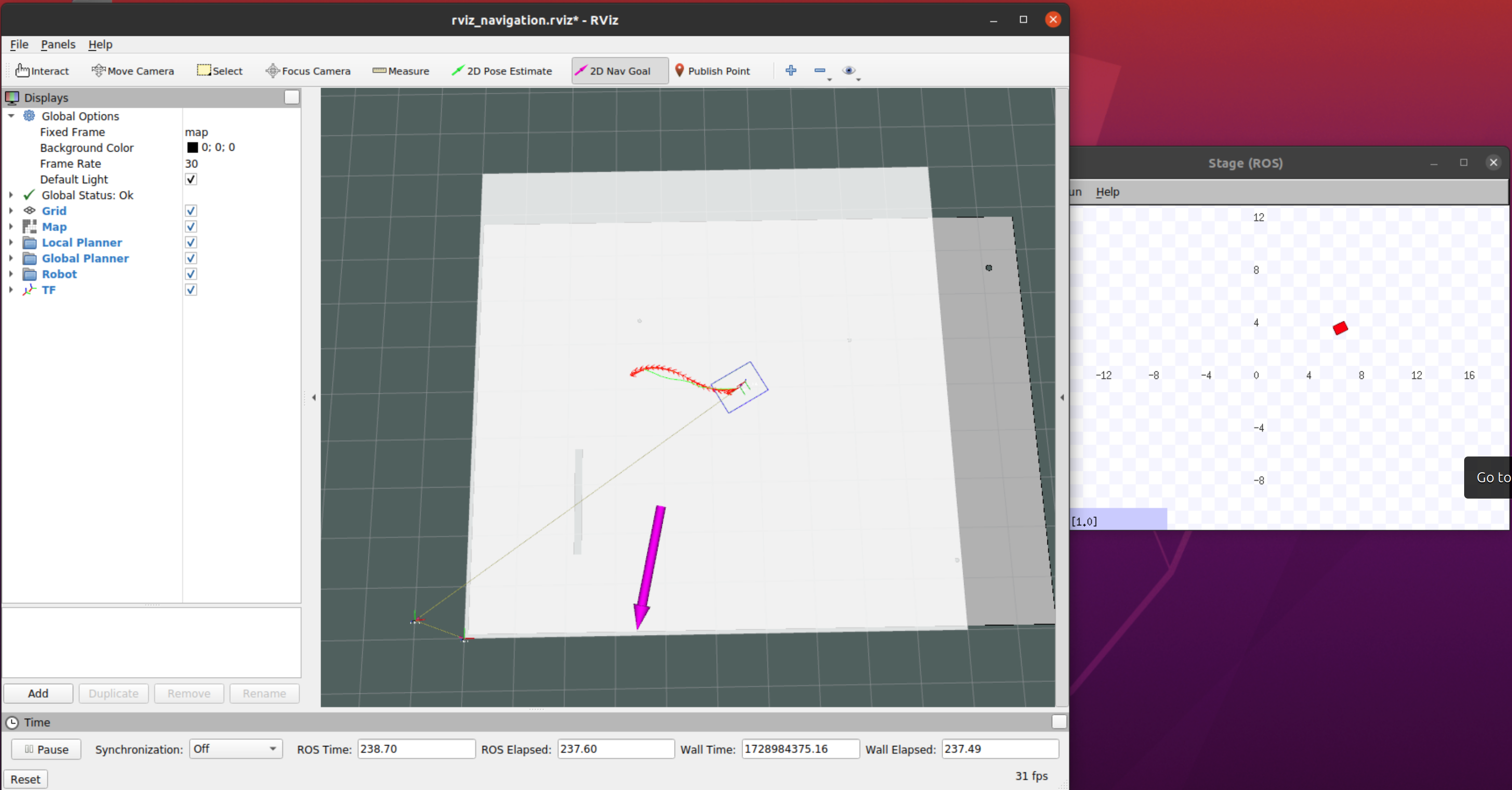This screenshot has width=1512, height=790.
Task: Pick the Measure tool
Action: tap(401, 71)
